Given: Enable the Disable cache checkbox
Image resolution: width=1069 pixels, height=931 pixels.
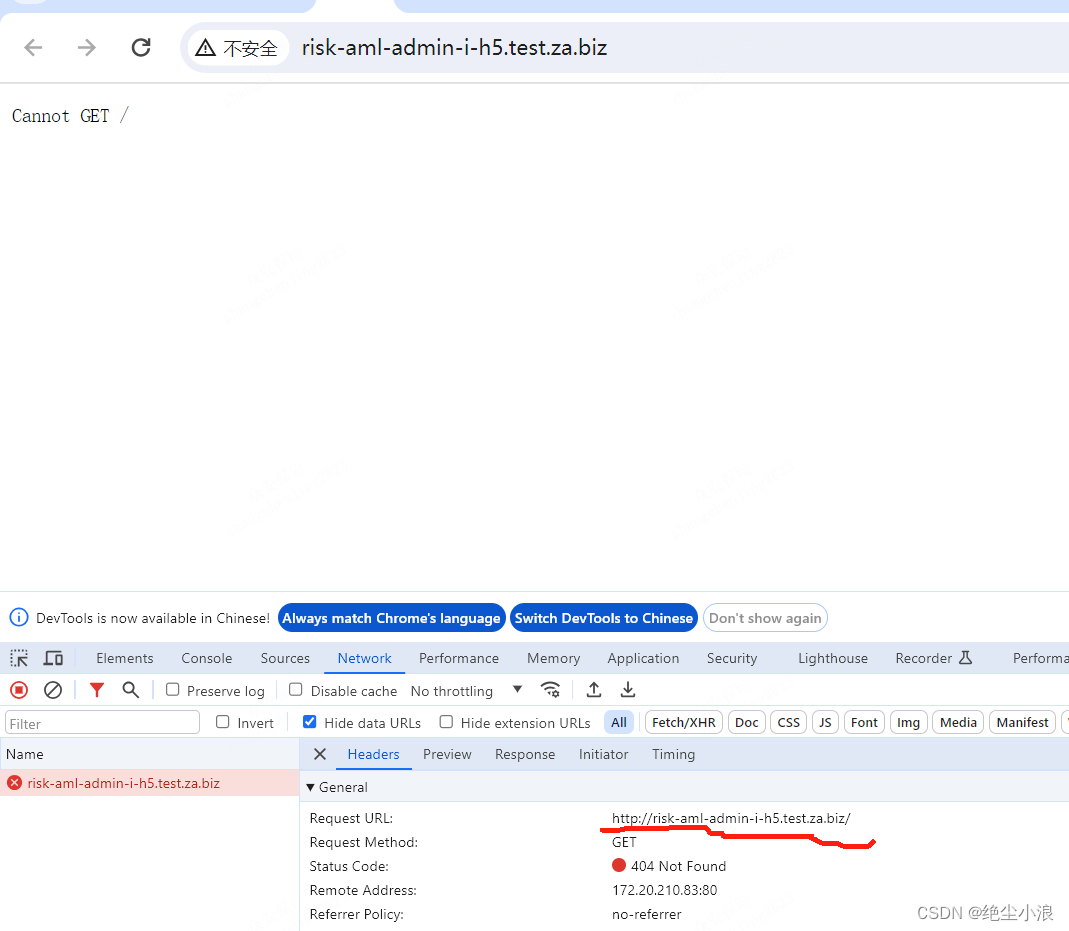Looking at the screenshot, I should point(295,690).
